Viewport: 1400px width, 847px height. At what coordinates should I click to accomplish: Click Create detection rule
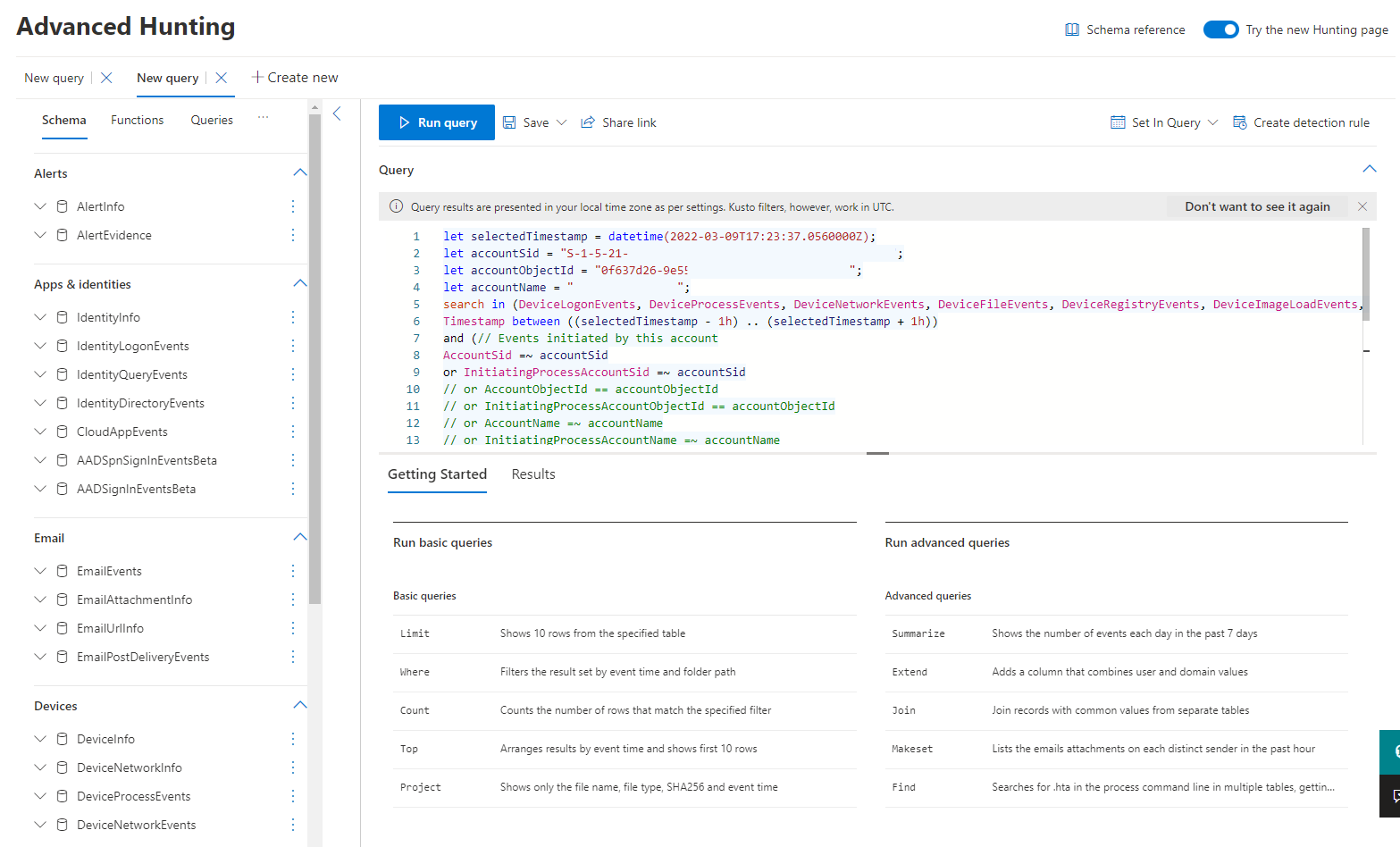(1312, 122)
